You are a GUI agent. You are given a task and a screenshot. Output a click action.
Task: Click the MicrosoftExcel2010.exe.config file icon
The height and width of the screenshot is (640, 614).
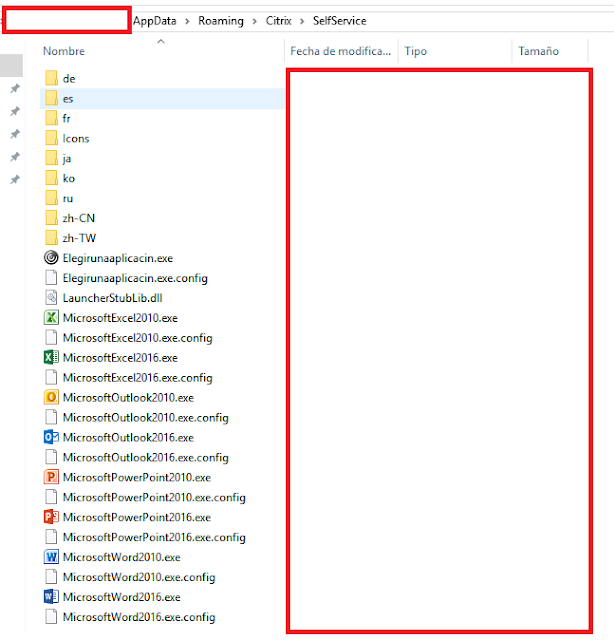[x=51, y=338]
